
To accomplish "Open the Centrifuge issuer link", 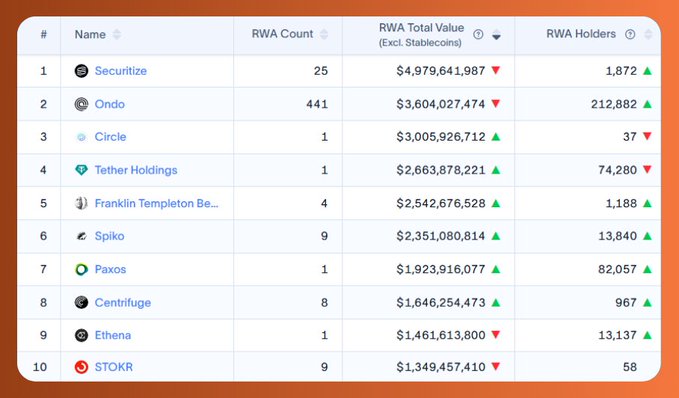I will [123, 302].
